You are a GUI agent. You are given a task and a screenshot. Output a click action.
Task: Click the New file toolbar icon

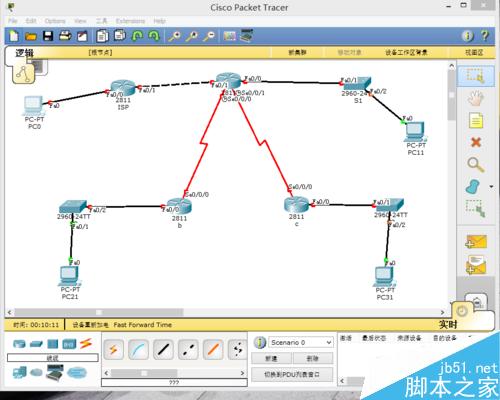14,36
